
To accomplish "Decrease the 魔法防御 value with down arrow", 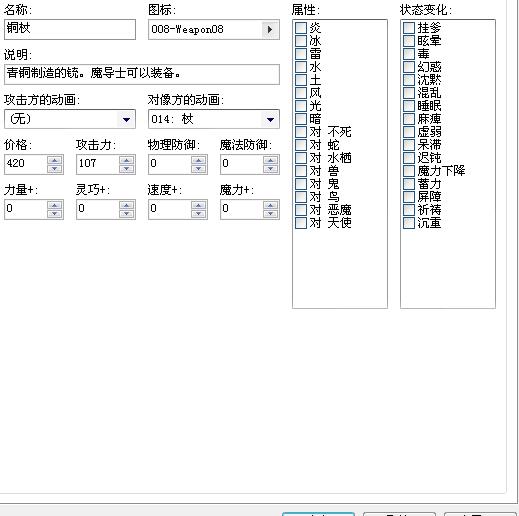I will click(271, 169).
